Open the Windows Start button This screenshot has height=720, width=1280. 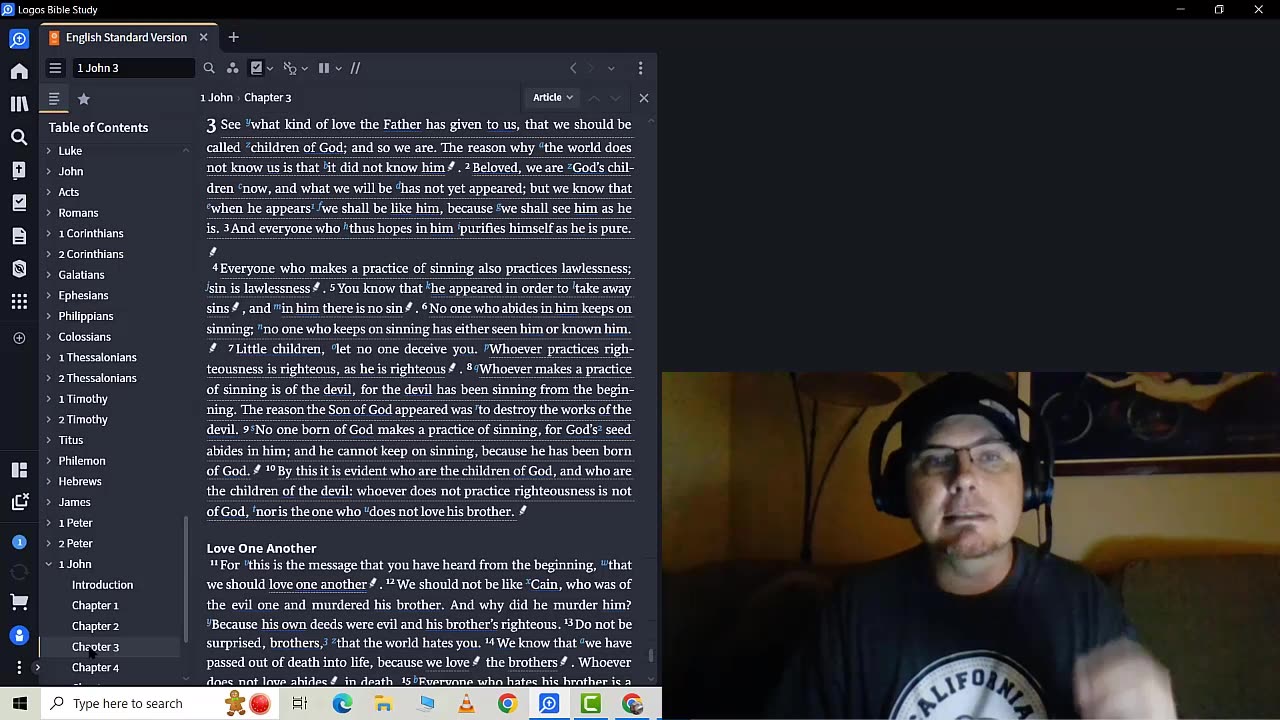20,704
